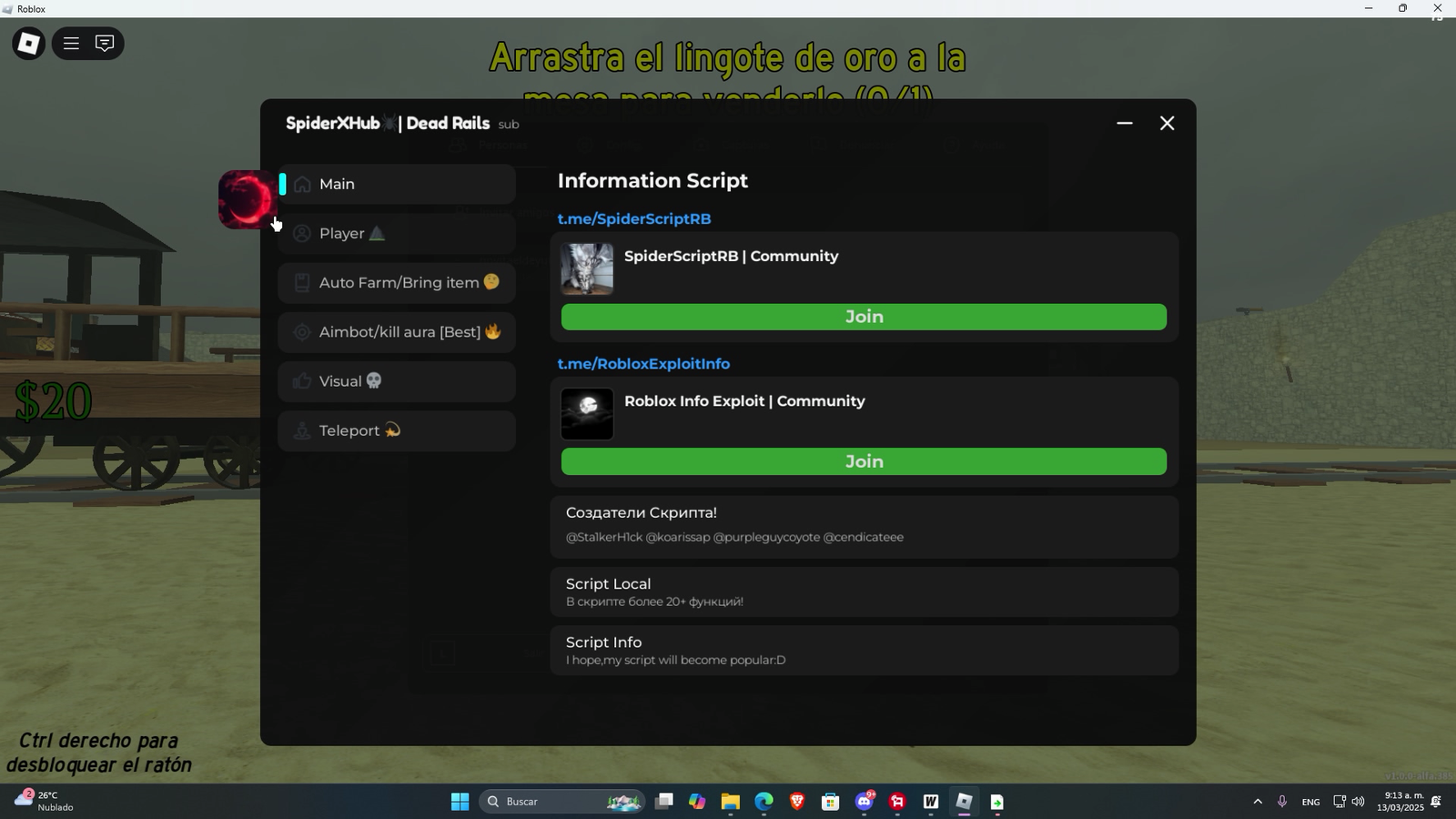The width and height of the screenshot is (1456, 819).
Task: Join the SpiderScriptRB Community
Action: (x=864, y=317)
